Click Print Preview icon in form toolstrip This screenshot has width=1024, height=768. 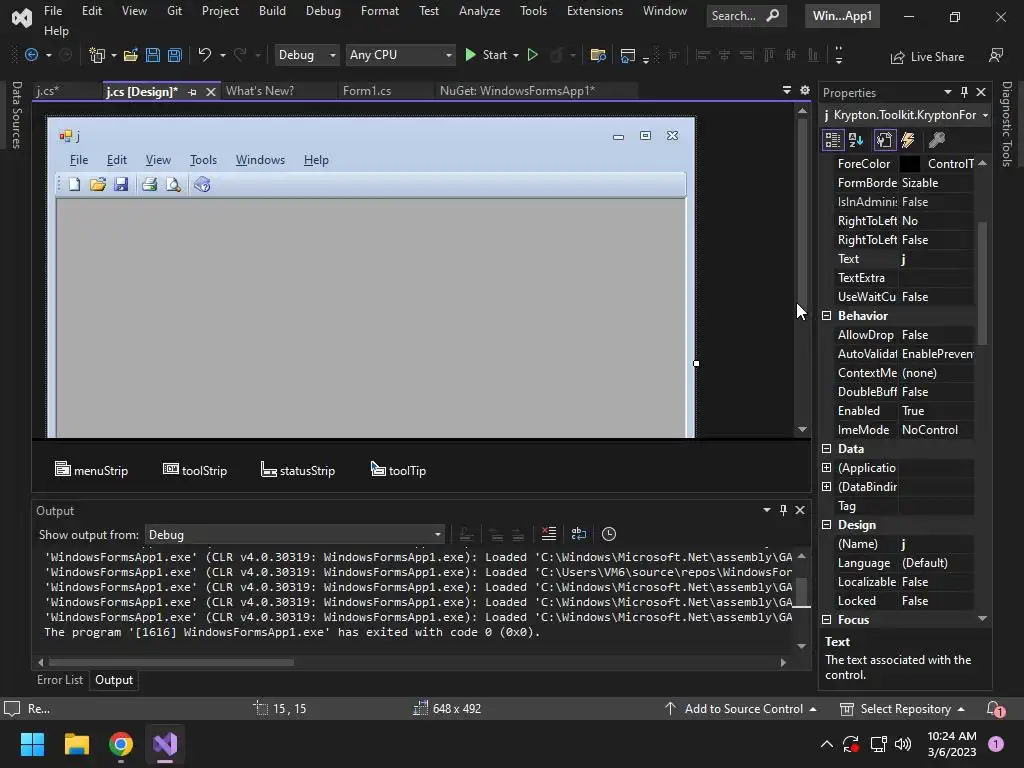(x=173, y=185)
